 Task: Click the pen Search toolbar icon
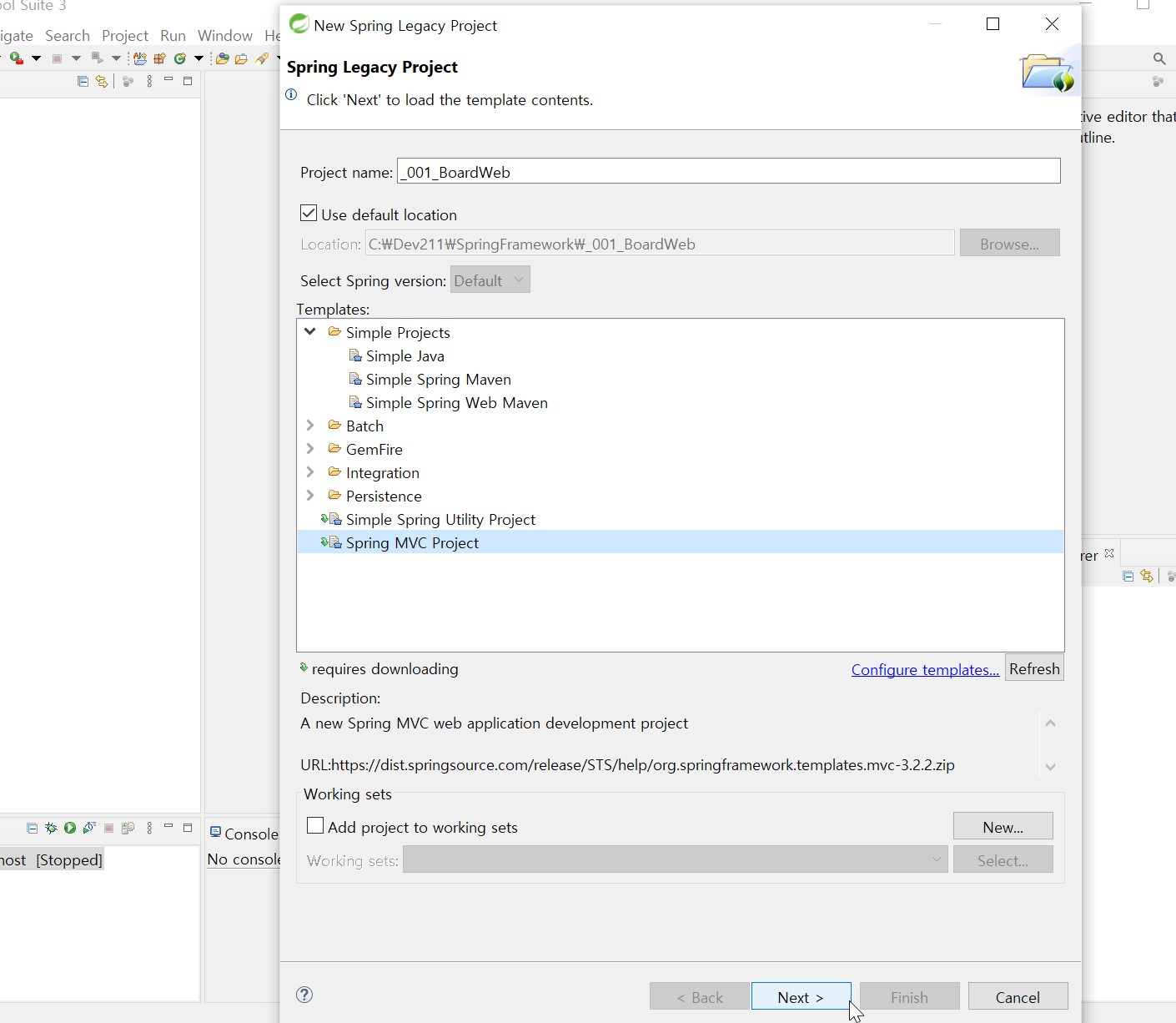[262, 58]
